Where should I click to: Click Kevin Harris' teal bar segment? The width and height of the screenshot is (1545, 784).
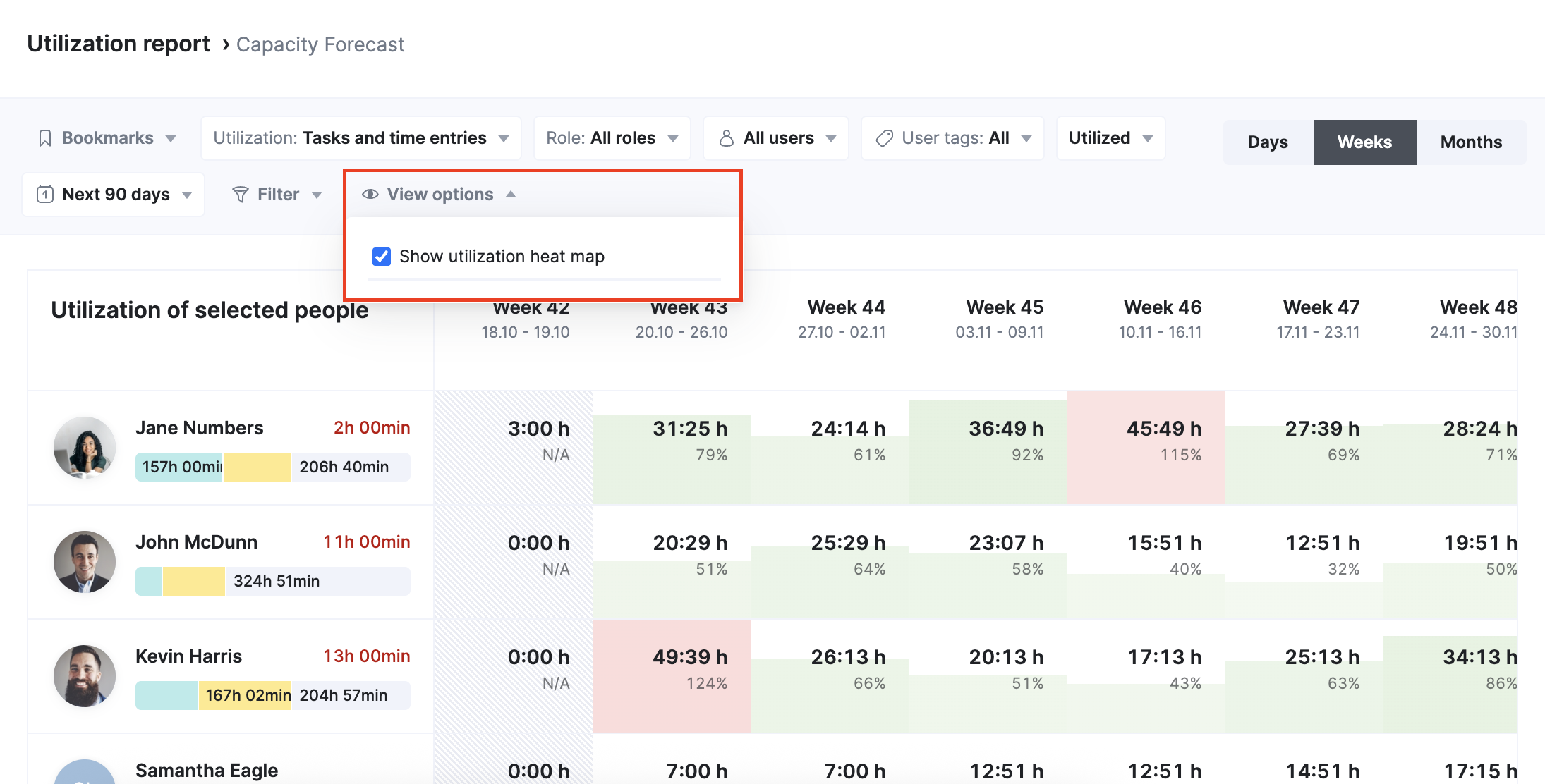point(166,696)
